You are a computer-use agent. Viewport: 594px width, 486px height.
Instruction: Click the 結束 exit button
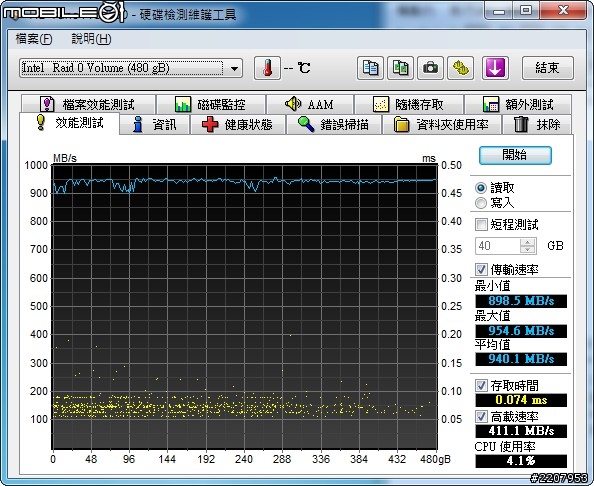[x=547, y=68]
